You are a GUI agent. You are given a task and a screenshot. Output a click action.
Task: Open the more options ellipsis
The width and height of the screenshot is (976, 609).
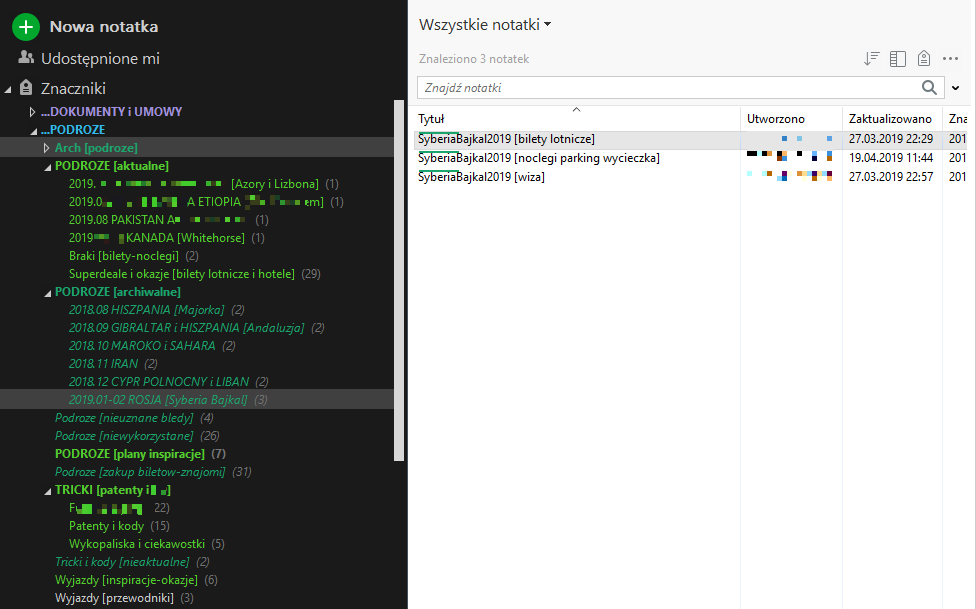tap(950, 59)
